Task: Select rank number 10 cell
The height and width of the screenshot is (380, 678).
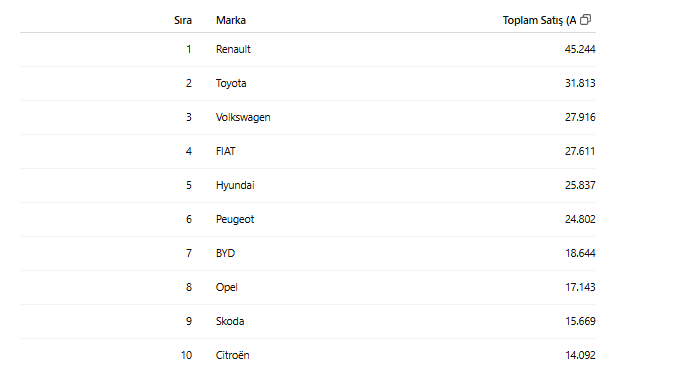Action: pos(186,355)
